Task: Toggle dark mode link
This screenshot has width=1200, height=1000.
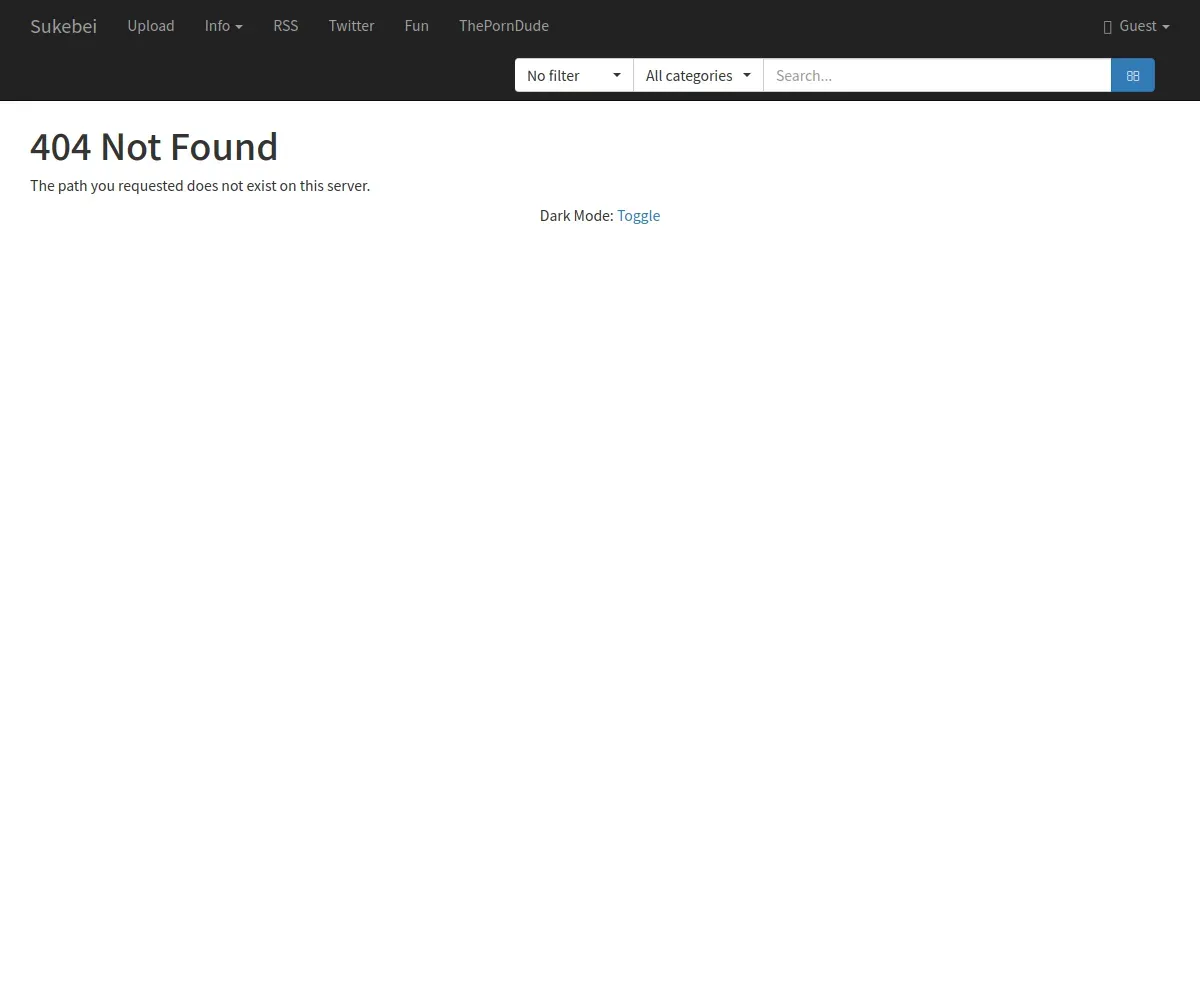Action: click(x=638, y=216)
